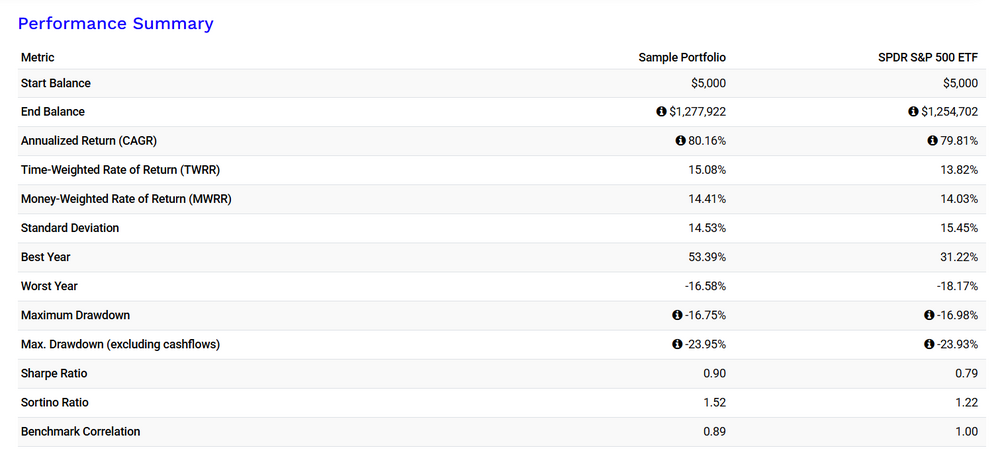The width and height of the screenshot is (1000, 464).
Task: Click info icon next to 79.81% CAGR
Action: (x=933, y=141)
